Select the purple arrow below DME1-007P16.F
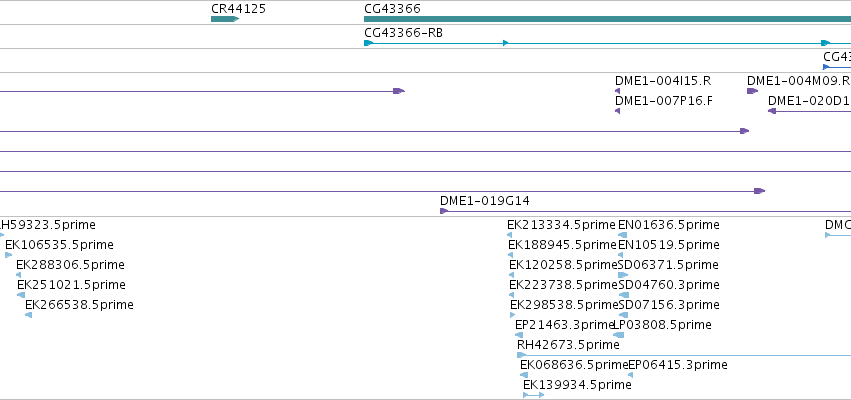This screenshot has width=851, height=400. (x=618, y=111)
